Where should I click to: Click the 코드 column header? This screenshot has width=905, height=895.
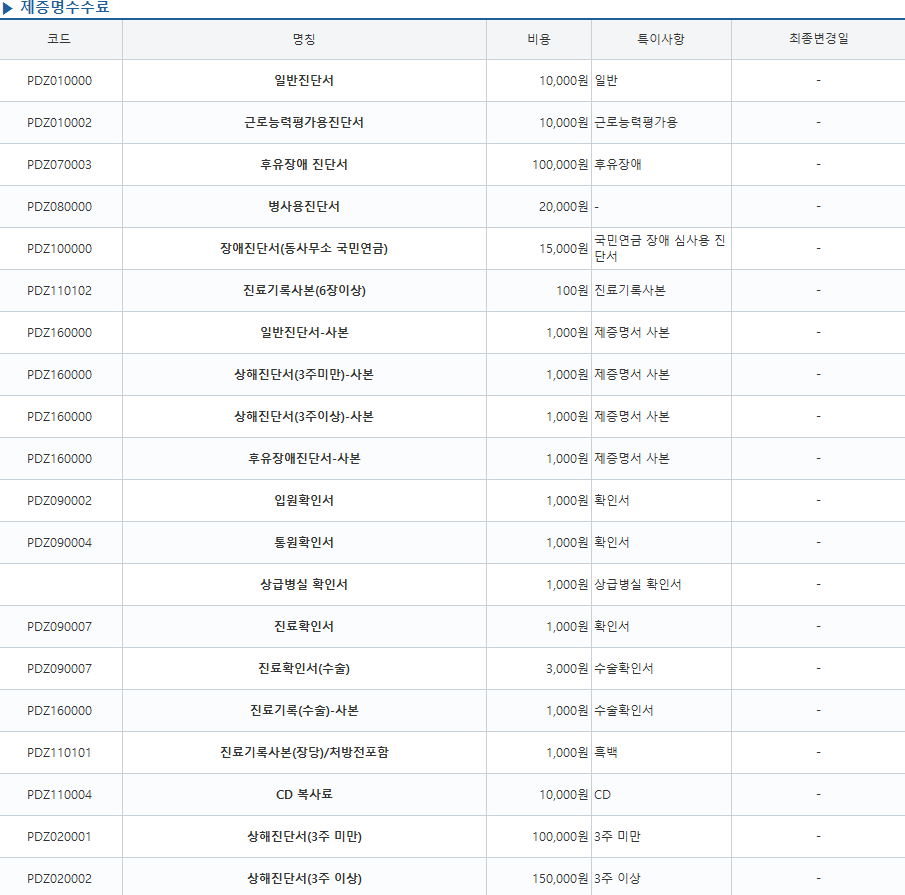(59, 39)
